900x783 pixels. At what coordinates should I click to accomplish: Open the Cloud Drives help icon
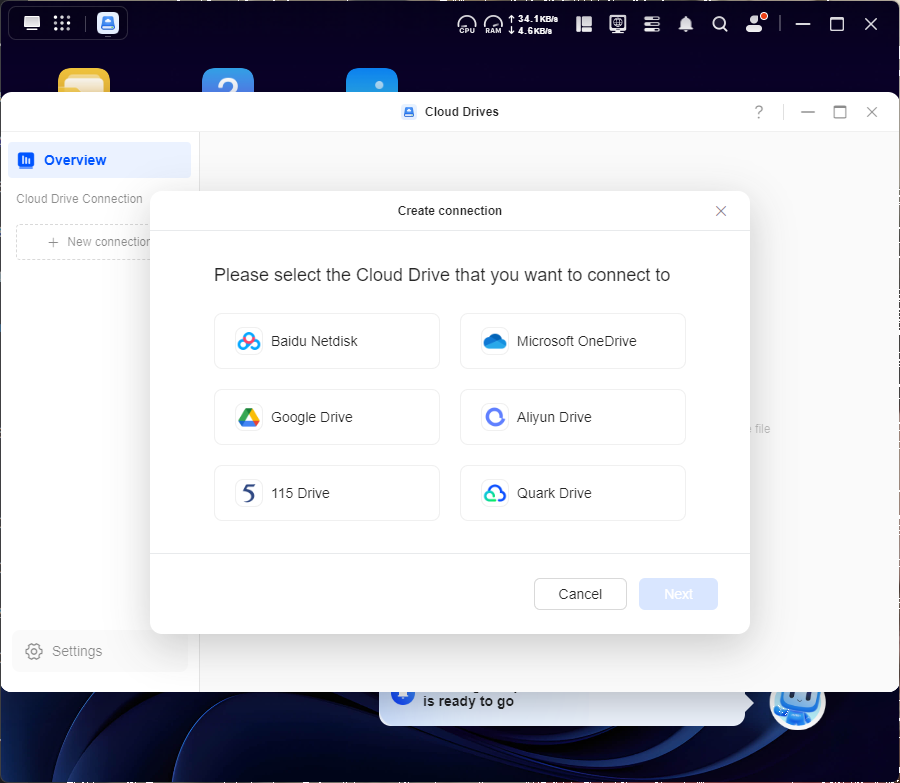[x=759, y=112]
